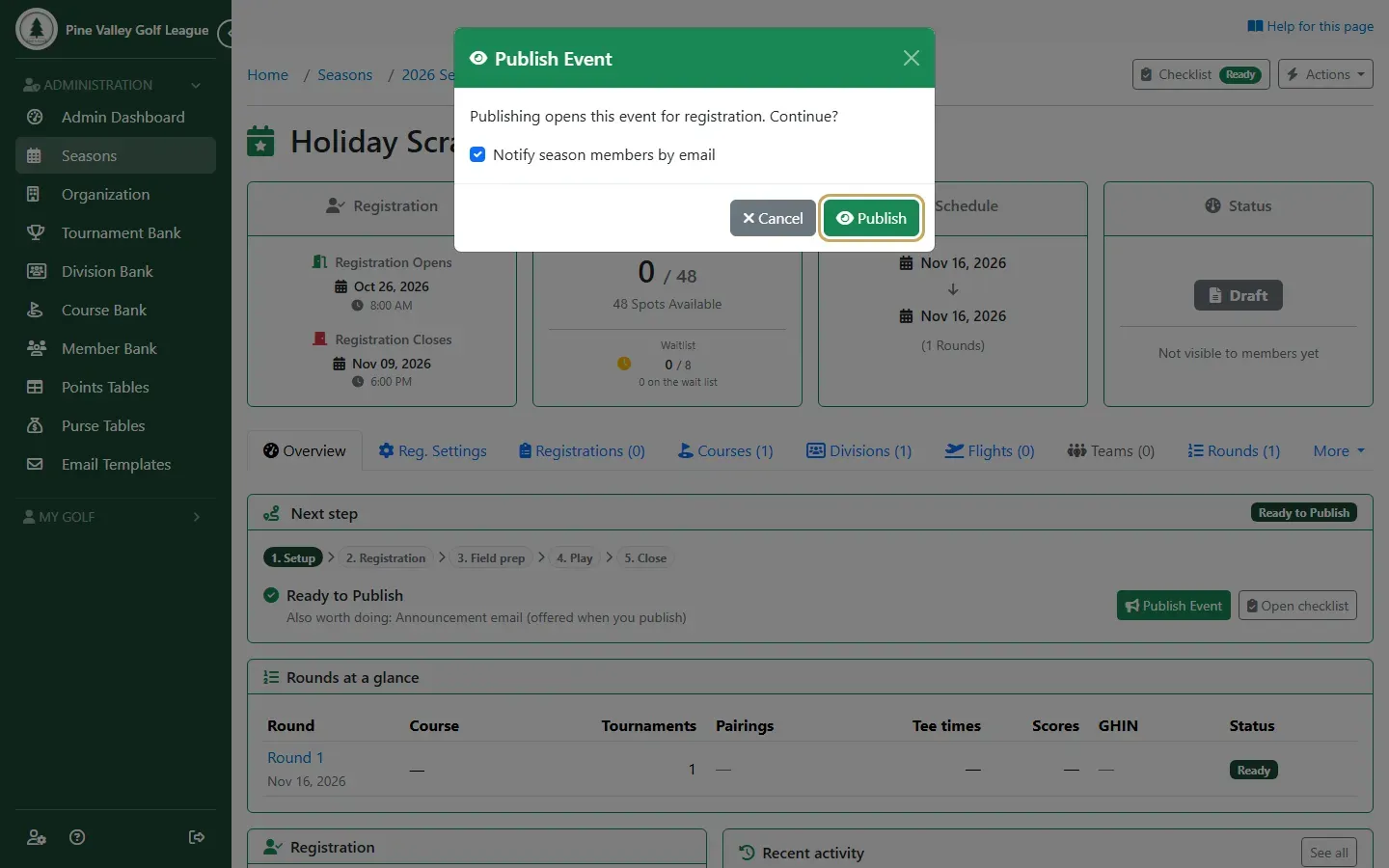Open the Member Bank sidebar item
The width and height of the screenshot is (1389, 868).
tap(116, 348)
